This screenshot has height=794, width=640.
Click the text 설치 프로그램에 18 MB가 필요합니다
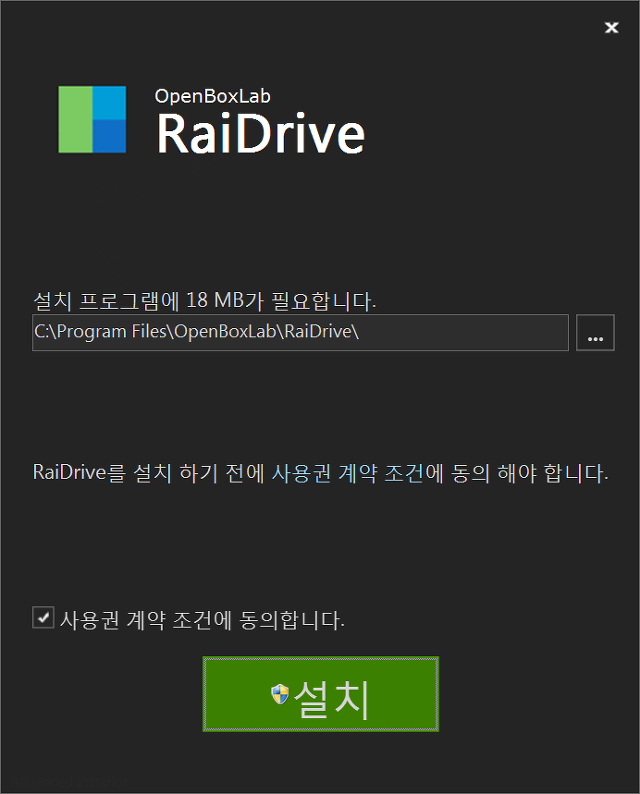[205, 301]
